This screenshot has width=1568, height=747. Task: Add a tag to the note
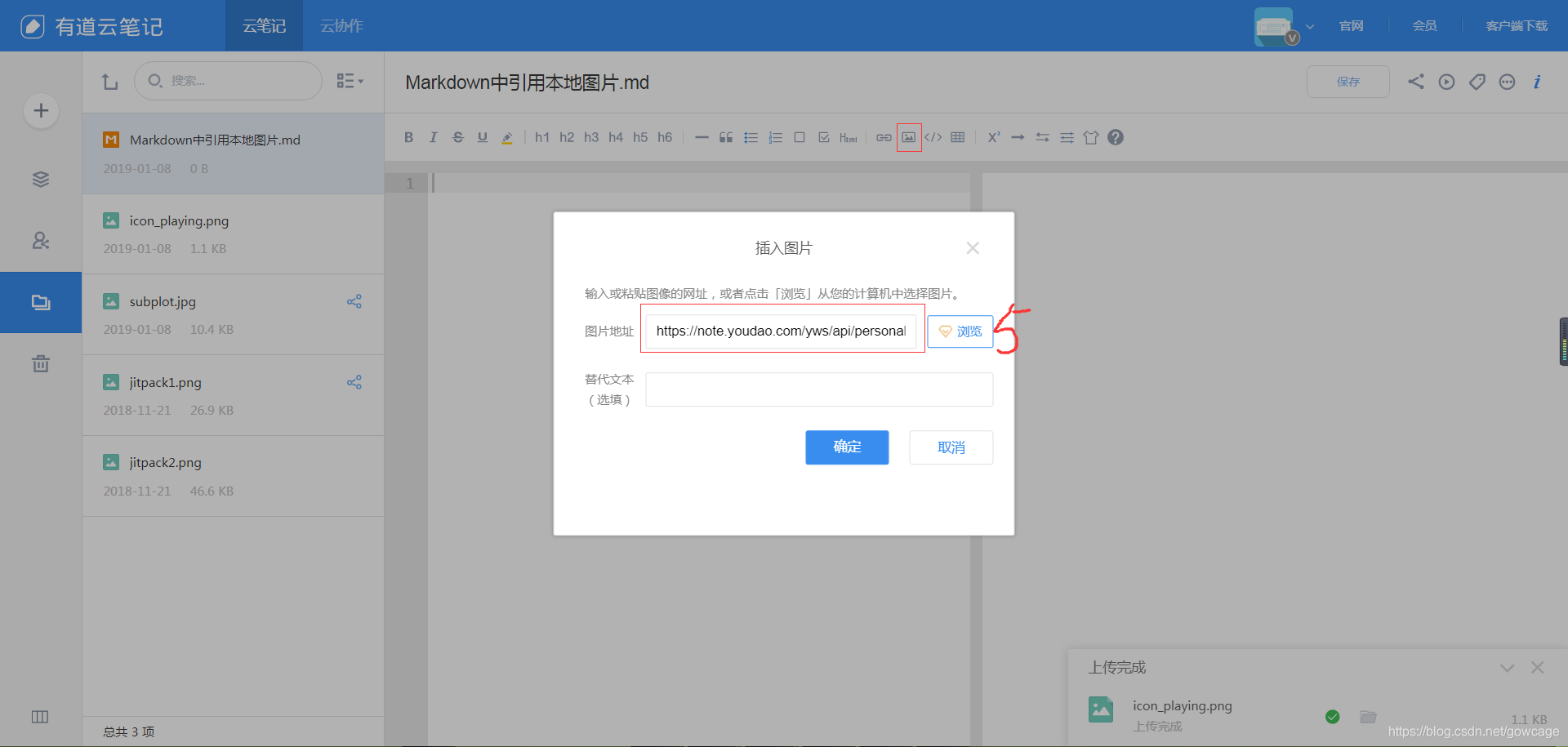(1477, 82)
